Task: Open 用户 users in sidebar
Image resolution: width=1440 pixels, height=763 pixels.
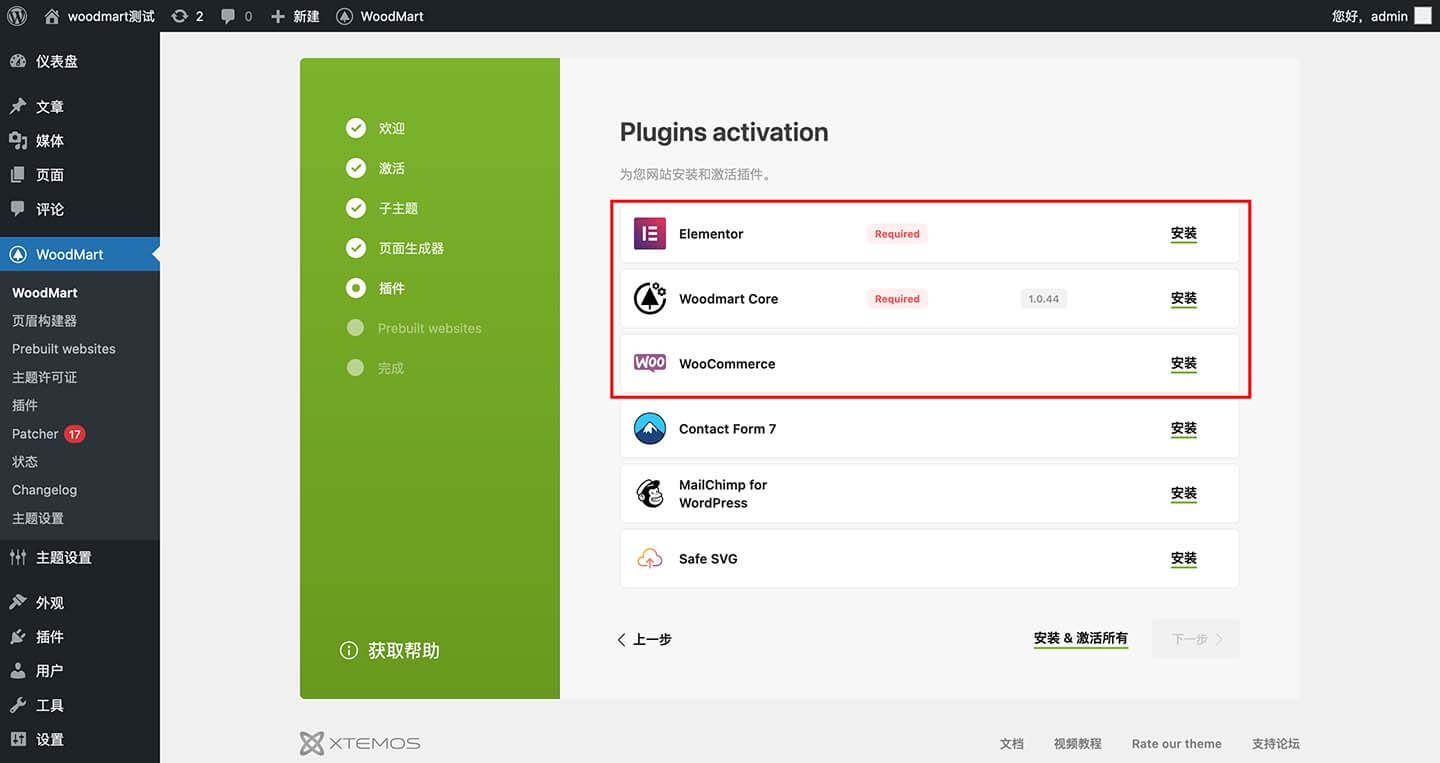Action: coord(80,671)
